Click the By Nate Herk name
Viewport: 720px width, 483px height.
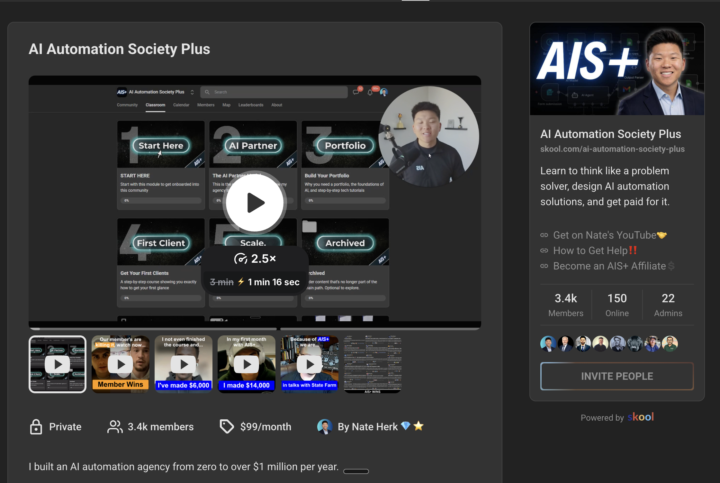click(368, 427)
